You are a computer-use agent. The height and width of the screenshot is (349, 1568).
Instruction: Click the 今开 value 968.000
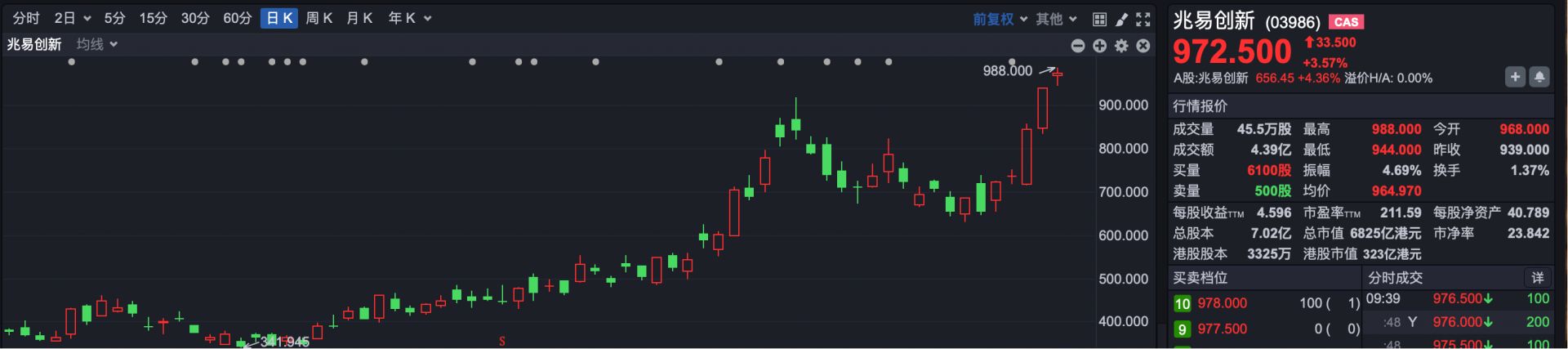(x=1524, y=129)
